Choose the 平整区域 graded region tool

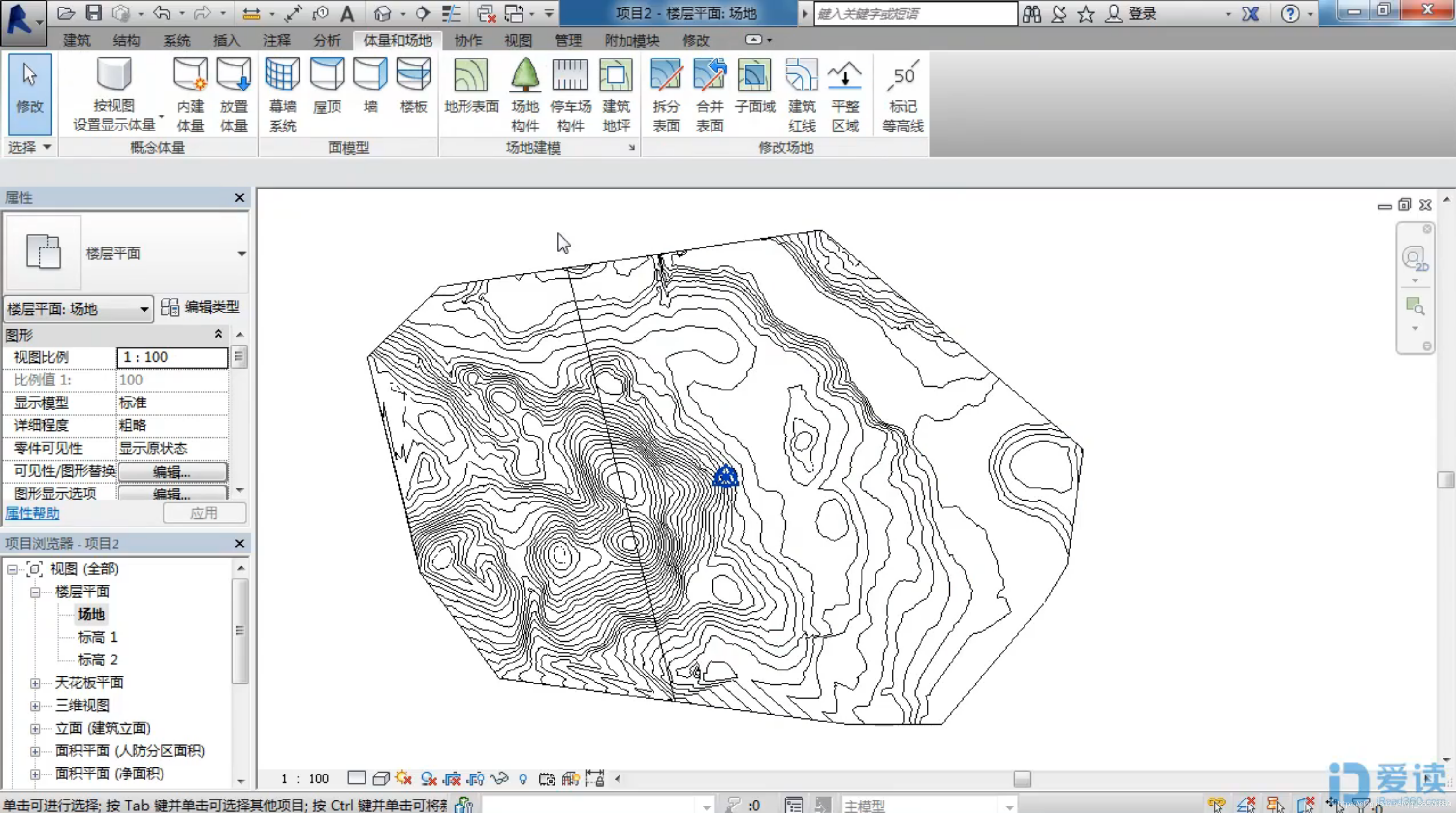845,94
